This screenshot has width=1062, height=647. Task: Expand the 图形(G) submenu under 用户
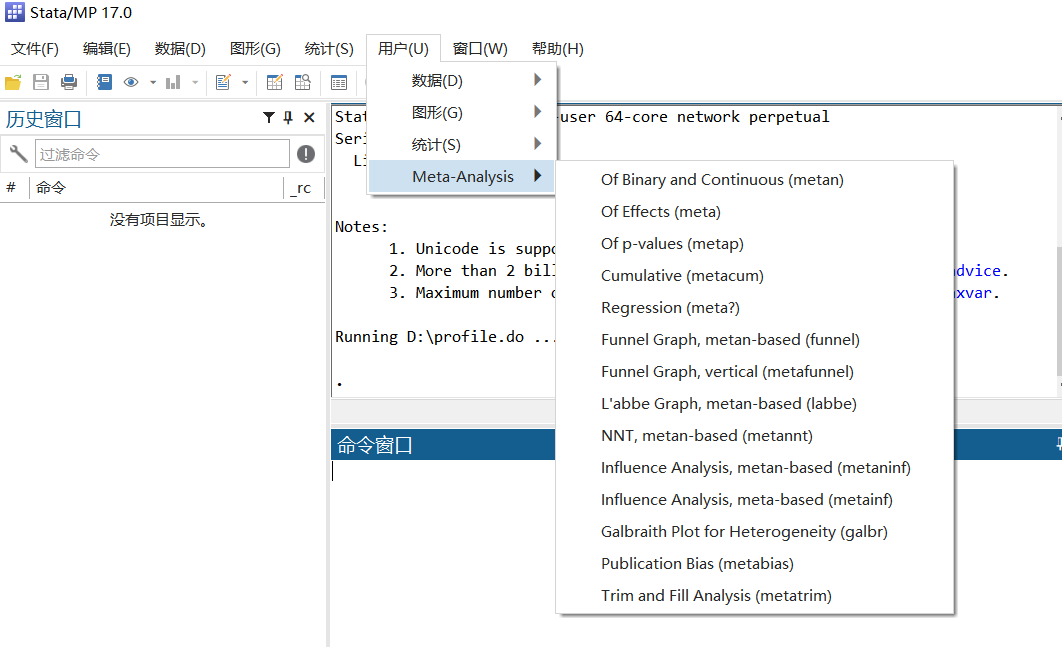[x=462, y=112]
